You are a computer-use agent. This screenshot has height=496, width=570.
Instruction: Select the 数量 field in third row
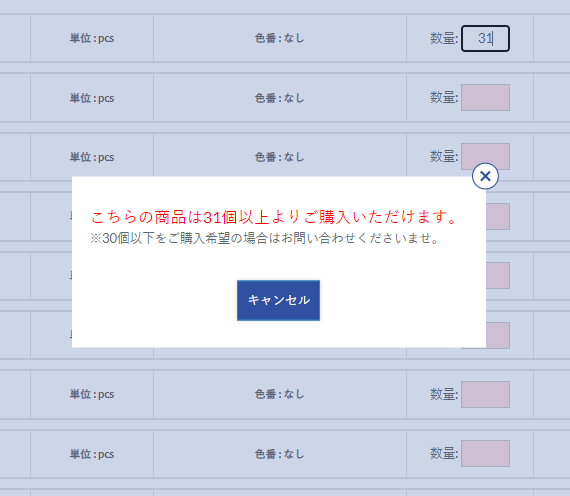tap(485, 156)
